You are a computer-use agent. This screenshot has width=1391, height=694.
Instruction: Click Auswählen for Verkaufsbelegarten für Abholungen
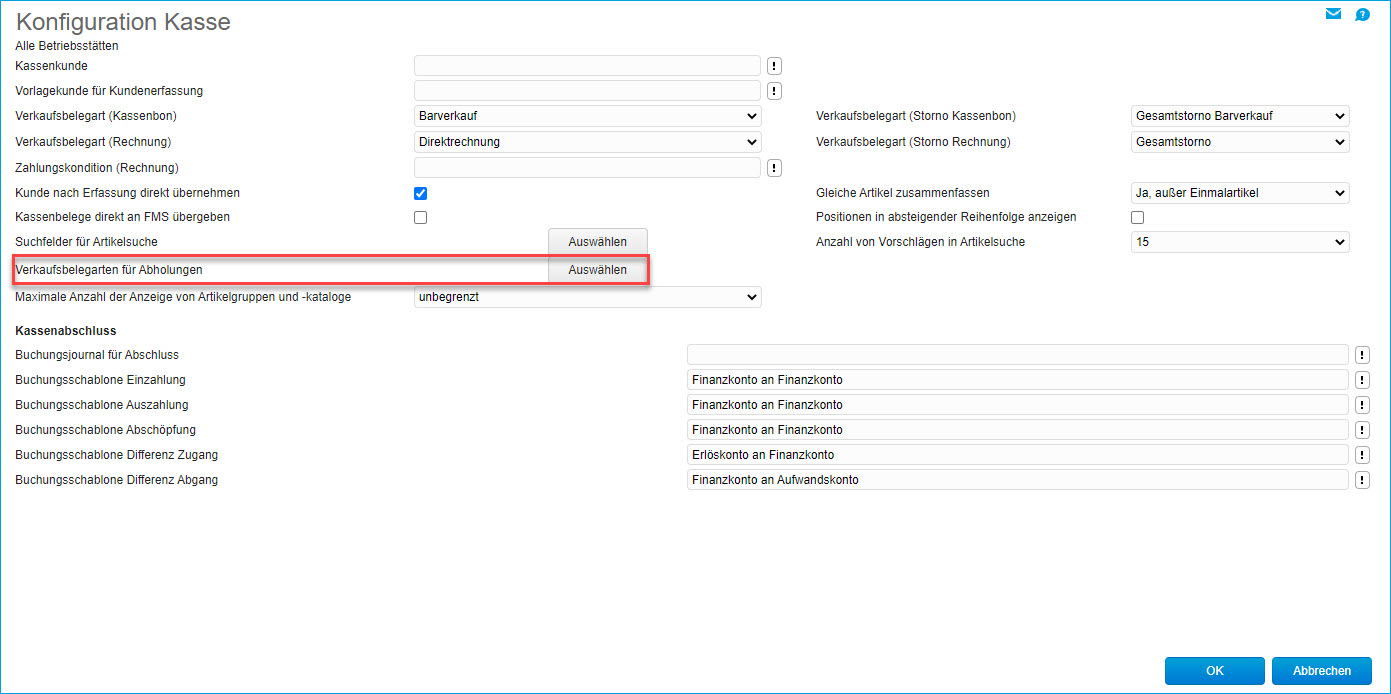click(598, 270)
